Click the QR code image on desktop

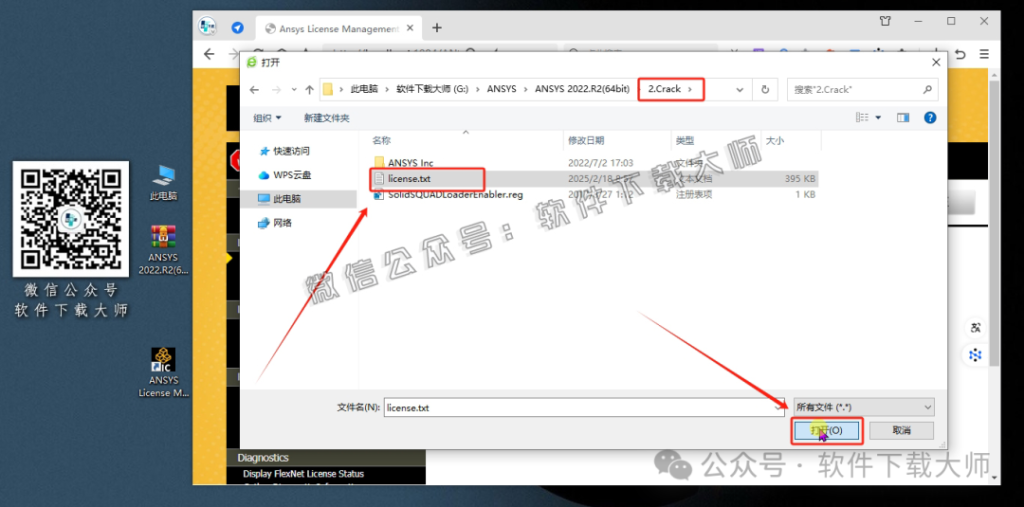point(71,219)
